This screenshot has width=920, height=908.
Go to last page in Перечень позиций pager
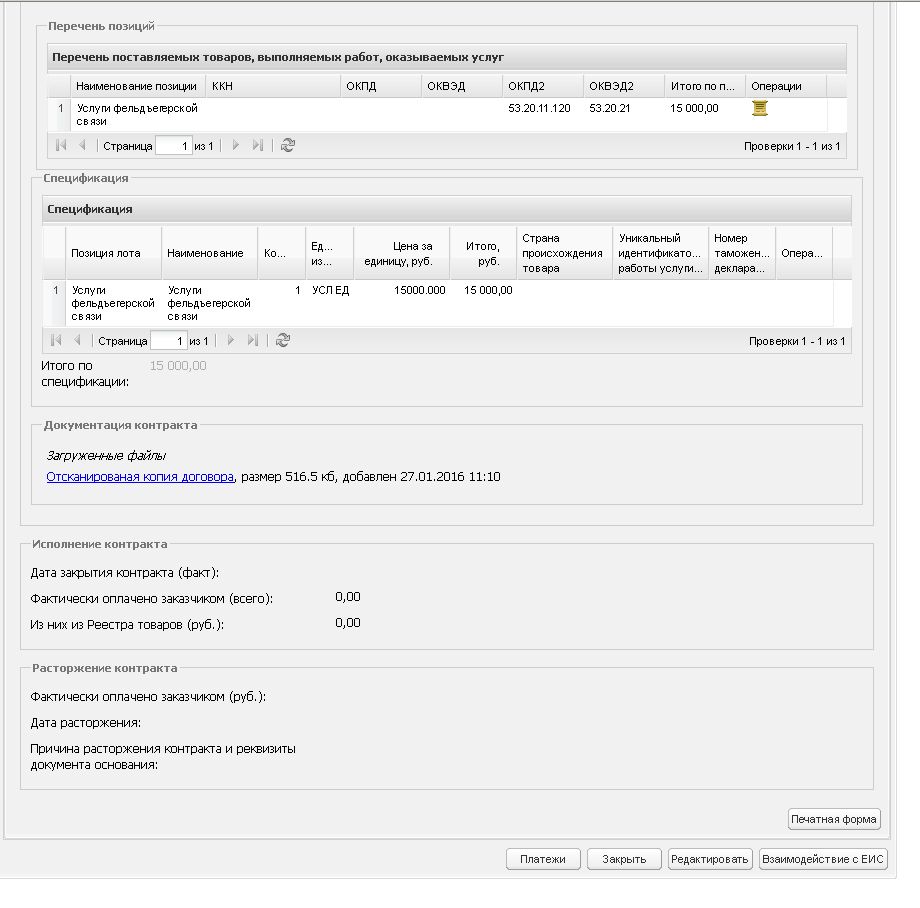point(258,145)
